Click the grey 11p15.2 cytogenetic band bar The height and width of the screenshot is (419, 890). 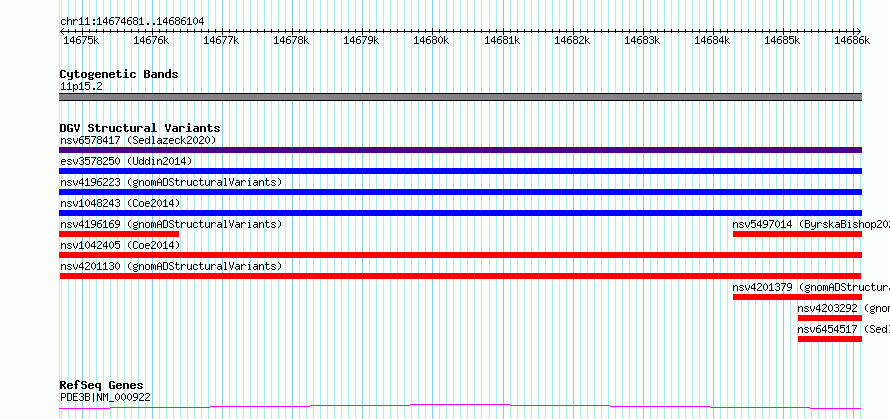(x=461, y=97)
